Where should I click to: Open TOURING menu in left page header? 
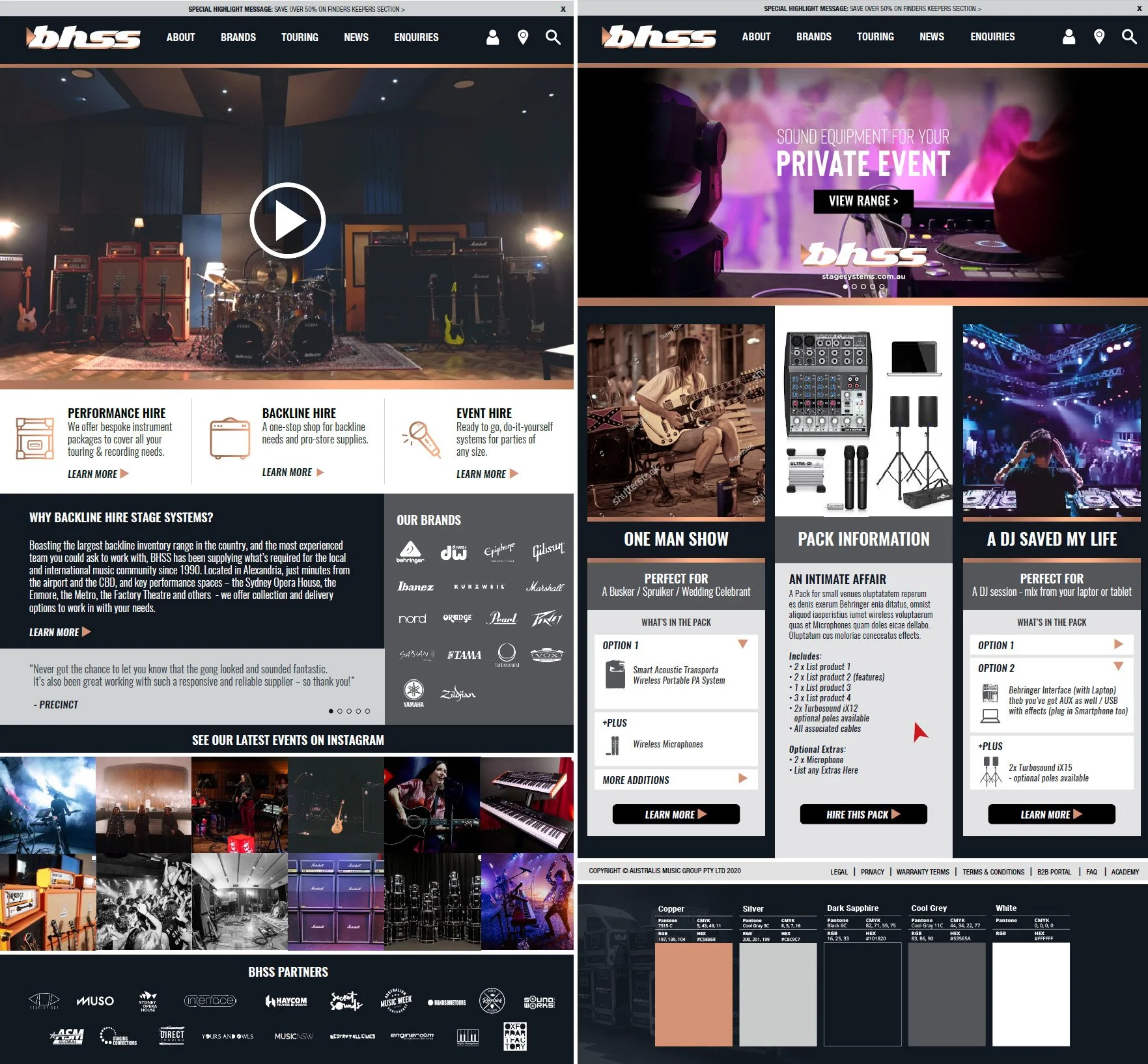(300, 37)
